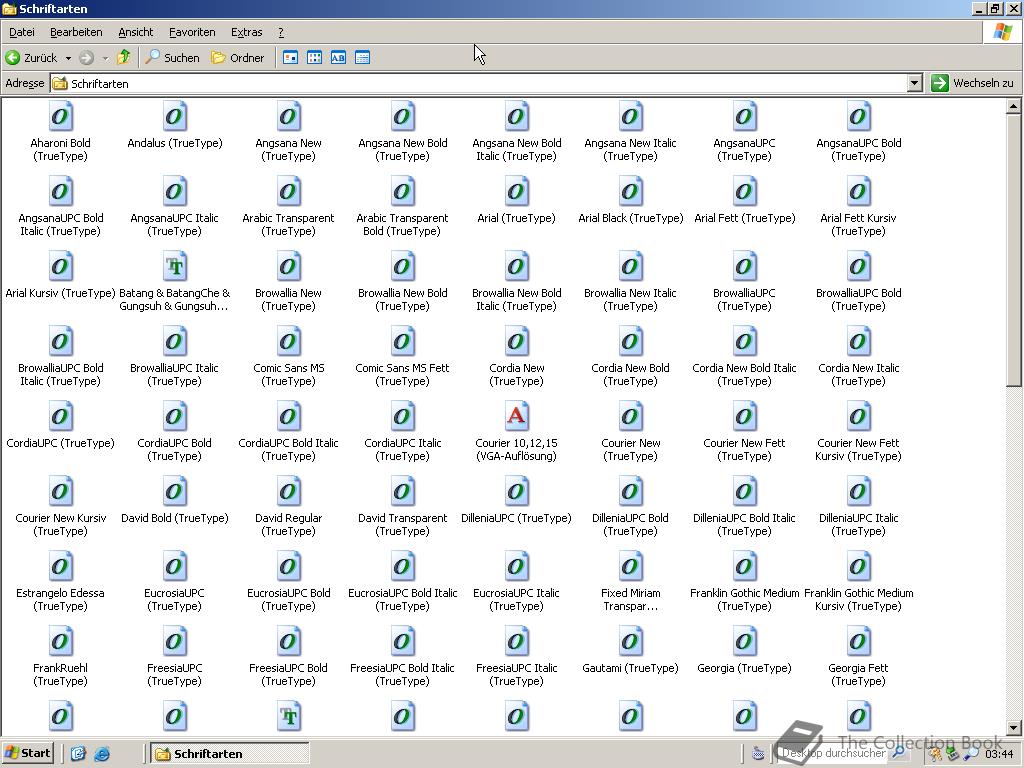Image resolution: width=1024 pixels, height=768 pixels.
Task: Toggle the Ordner folders pane
Action: tap(238, 57)
